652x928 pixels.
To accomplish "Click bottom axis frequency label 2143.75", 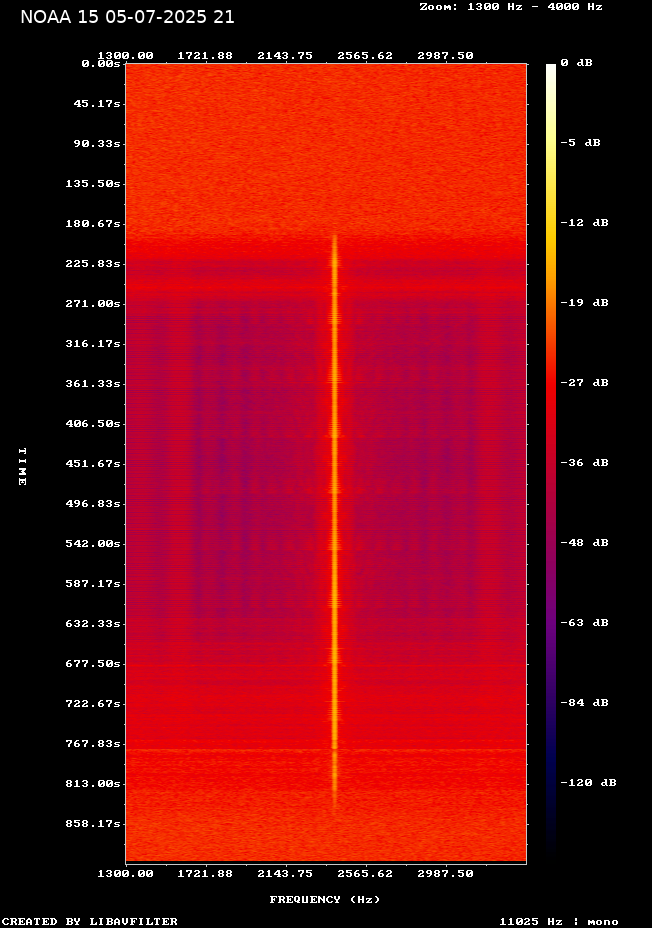I will [285, 874].
